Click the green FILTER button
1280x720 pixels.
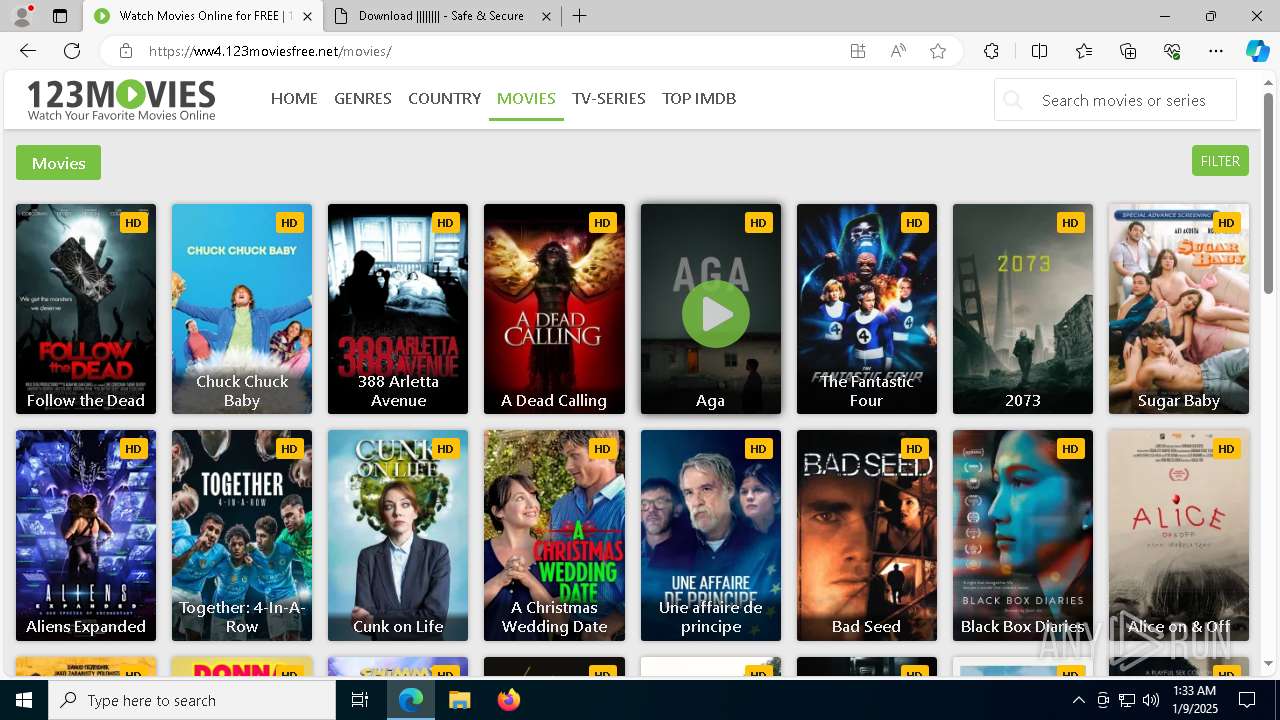coord(1220,161)
